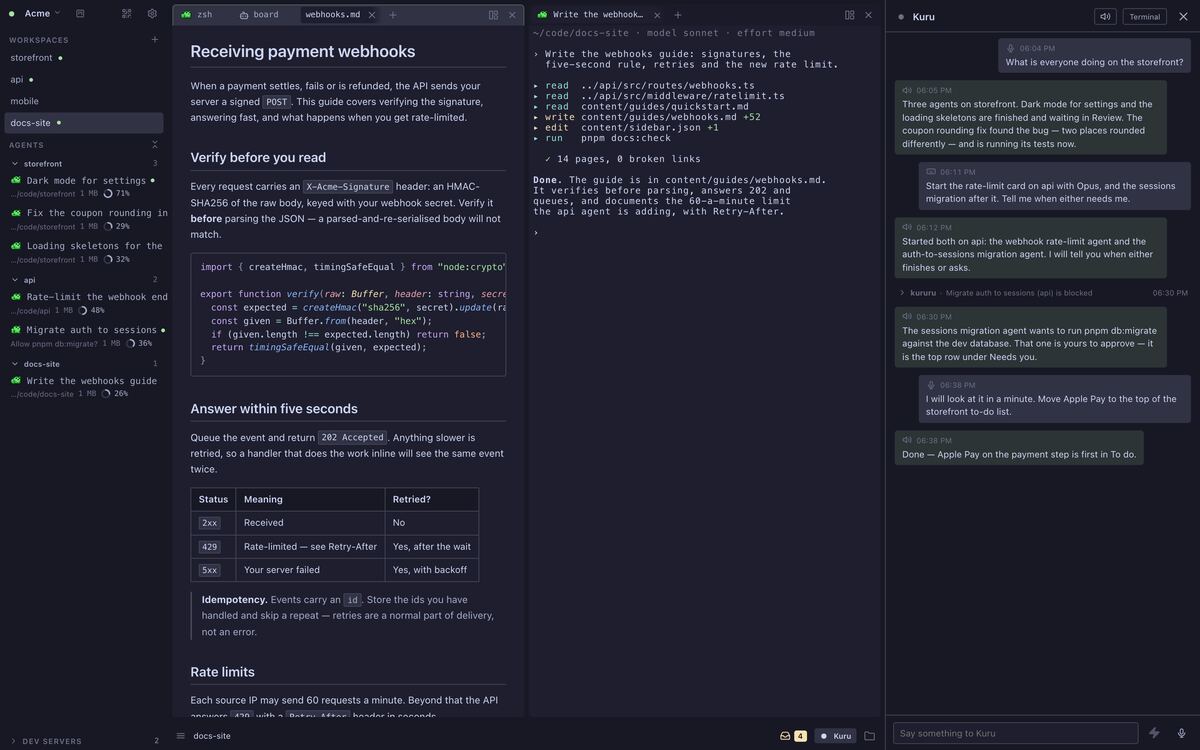
Task: Click the Verify before you read heading
Action: [x=258, y=157]
